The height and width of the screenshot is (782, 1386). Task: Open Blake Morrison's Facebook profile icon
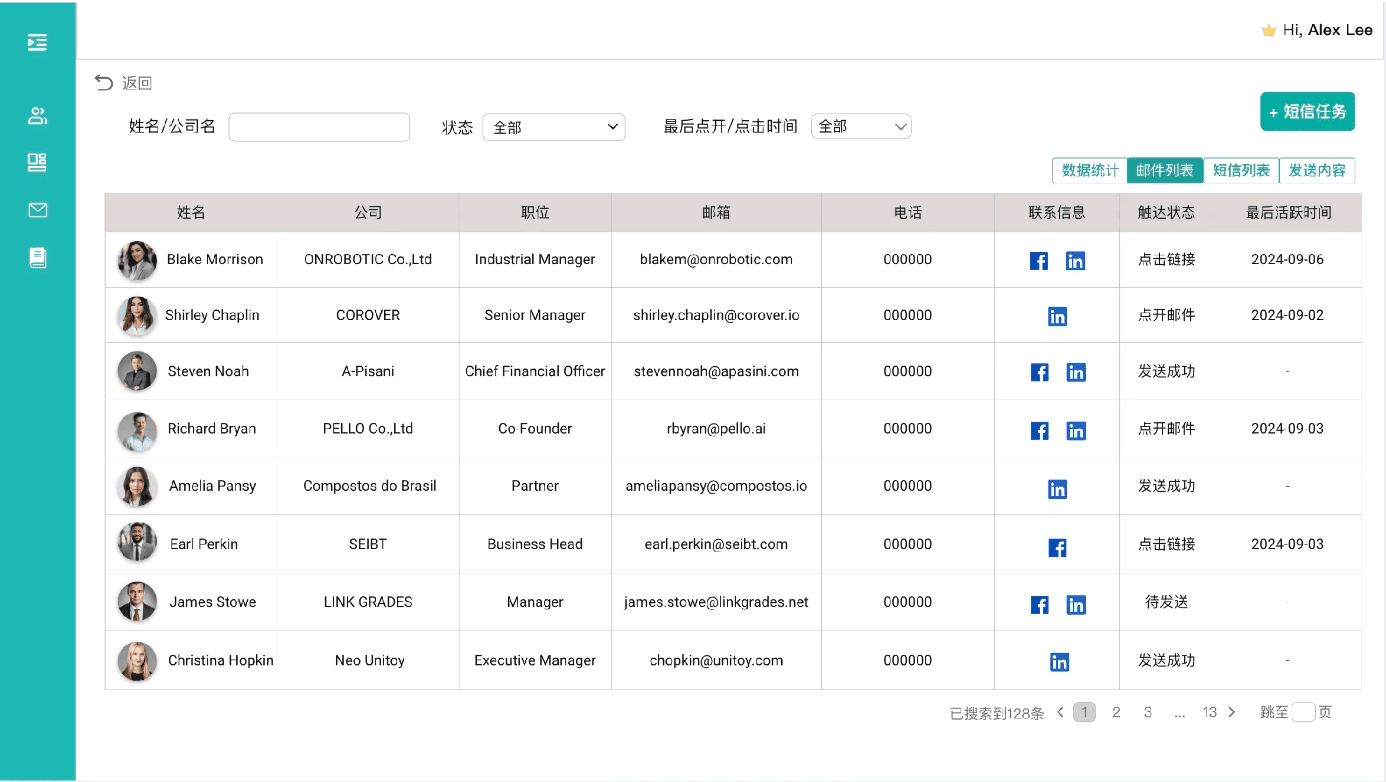pos(1039,260)
